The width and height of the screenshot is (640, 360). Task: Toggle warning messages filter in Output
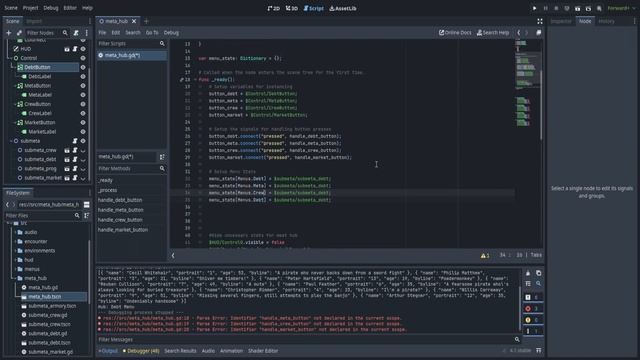[x=533, y=320]
